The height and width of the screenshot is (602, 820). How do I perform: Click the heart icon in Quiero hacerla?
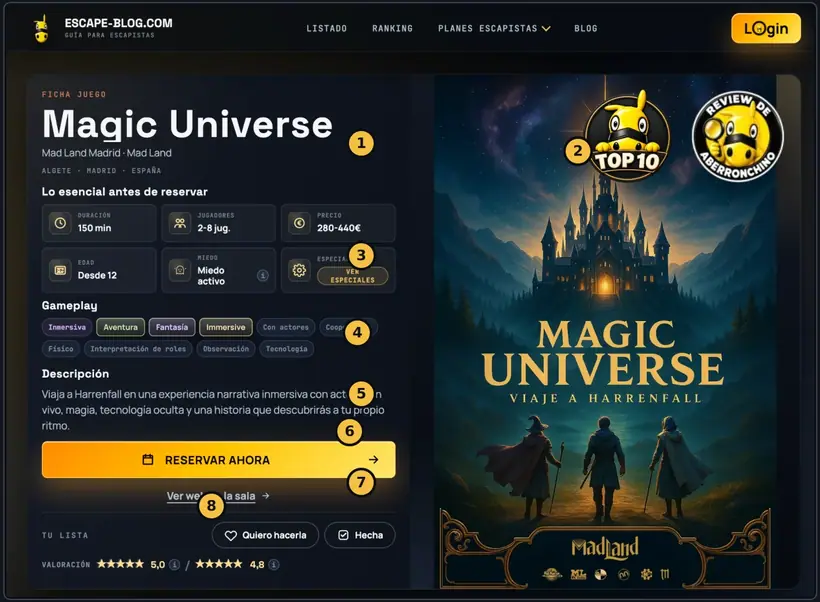pyautogui.click(x=231, y=536)
